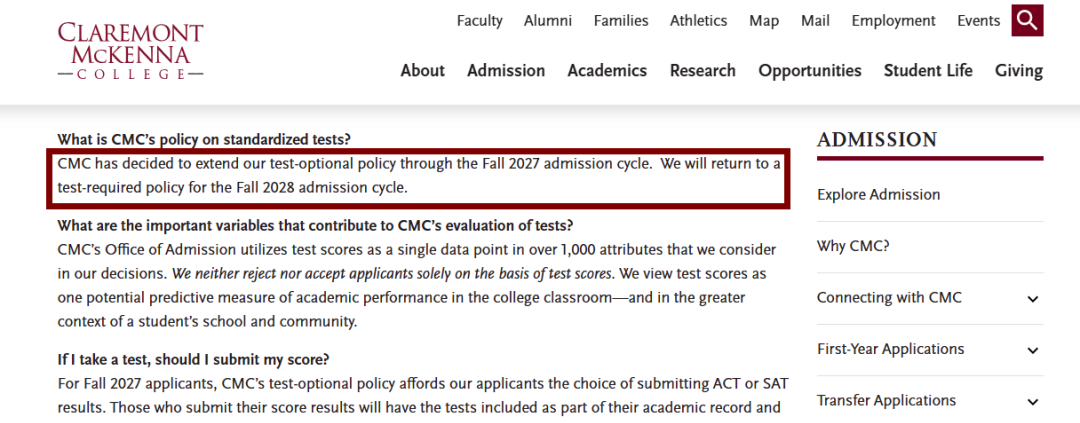Visit the Faculty link
The height and width of the screenshot is (423, 1080).
(480, 21)
